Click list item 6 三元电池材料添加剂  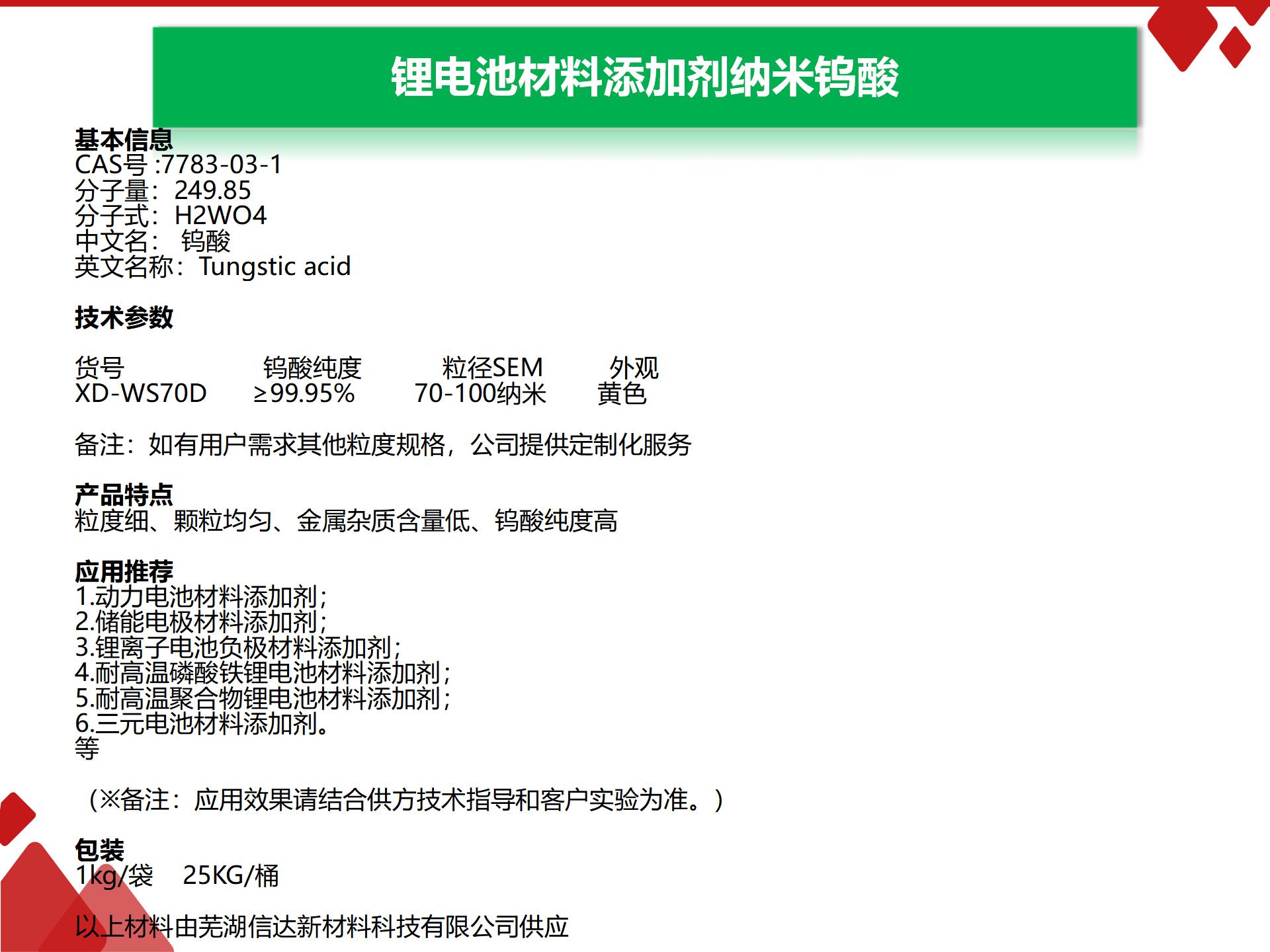coord(202,724)
